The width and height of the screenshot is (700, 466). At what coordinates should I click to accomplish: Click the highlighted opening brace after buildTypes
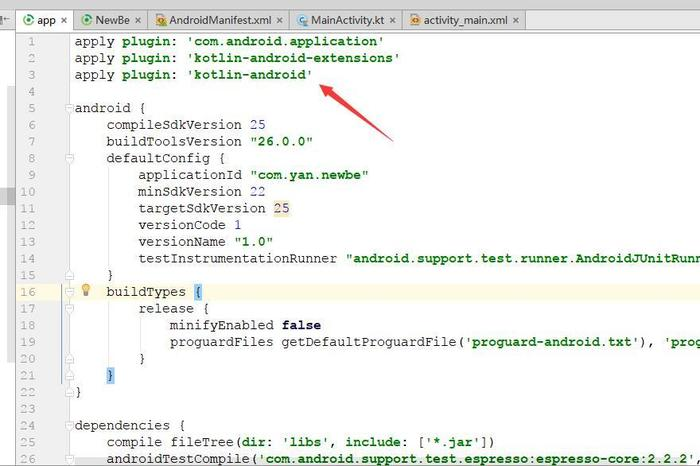pyautogui.click(x=198, y=292)
